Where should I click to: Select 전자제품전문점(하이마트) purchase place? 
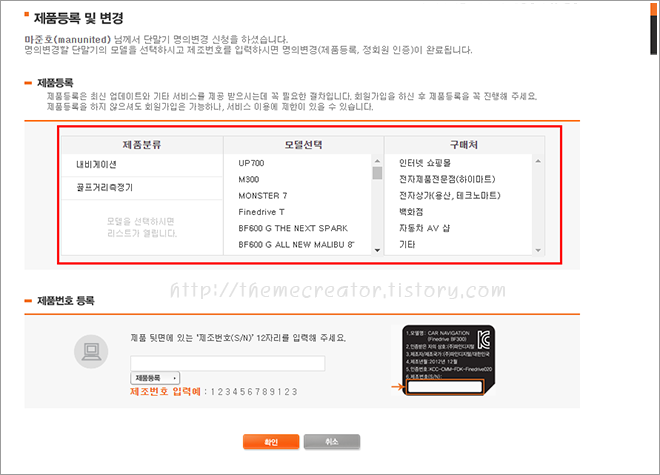click(x=447, y=179)
